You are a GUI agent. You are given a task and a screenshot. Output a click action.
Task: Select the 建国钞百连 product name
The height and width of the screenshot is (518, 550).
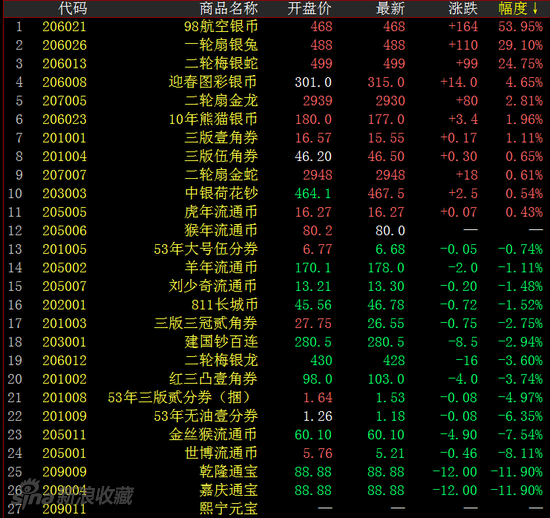[221, 342]
